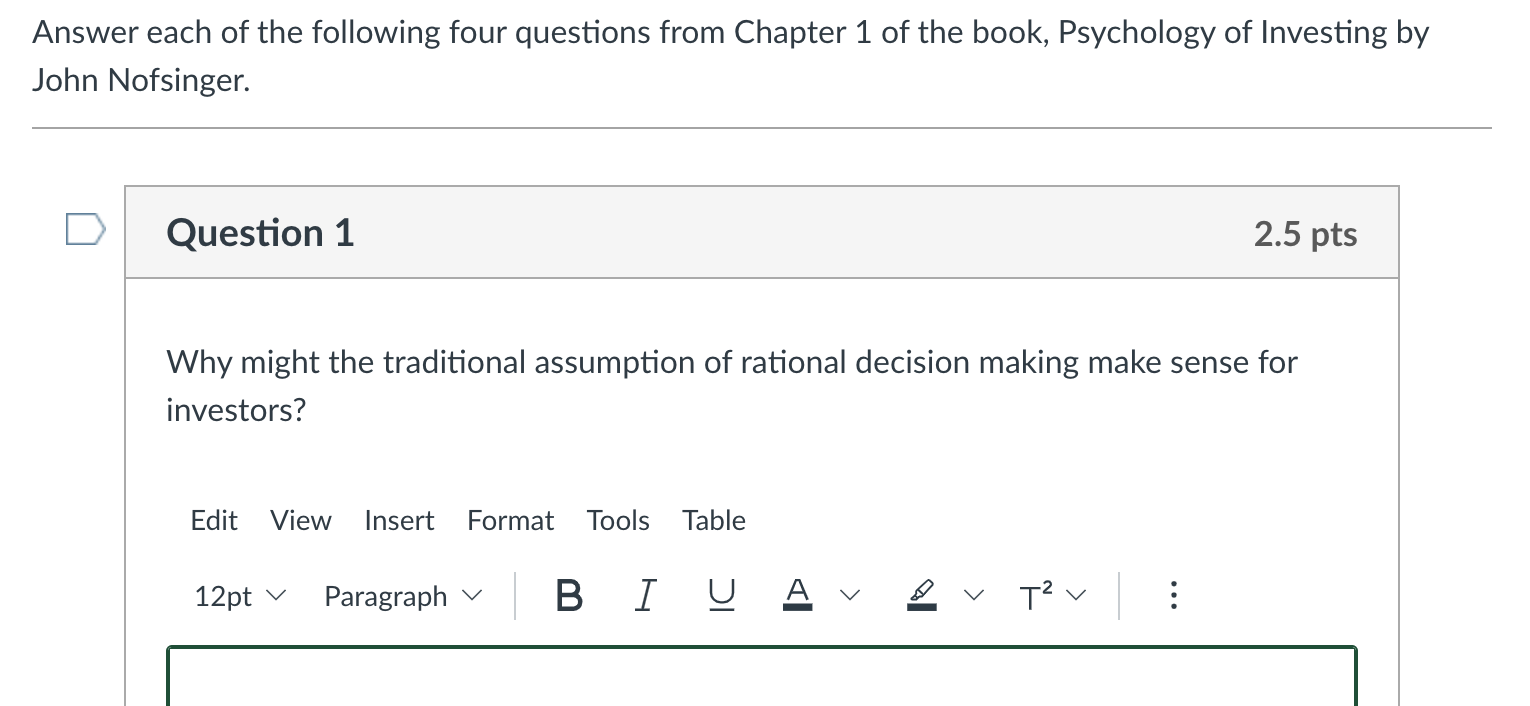Open the Insert menu
This screenshot has height=706, width=1530.
(398, 520)
